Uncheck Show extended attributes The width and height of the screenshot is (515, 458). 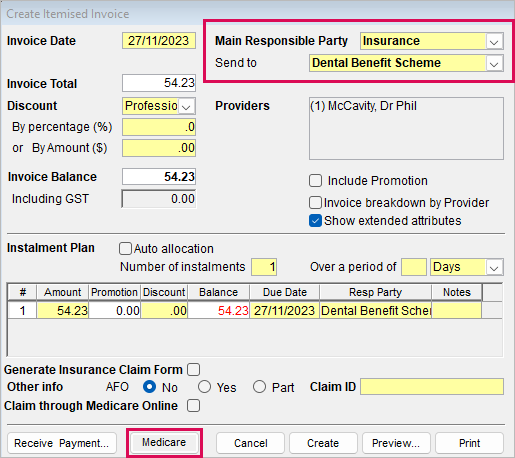[315, 221]
